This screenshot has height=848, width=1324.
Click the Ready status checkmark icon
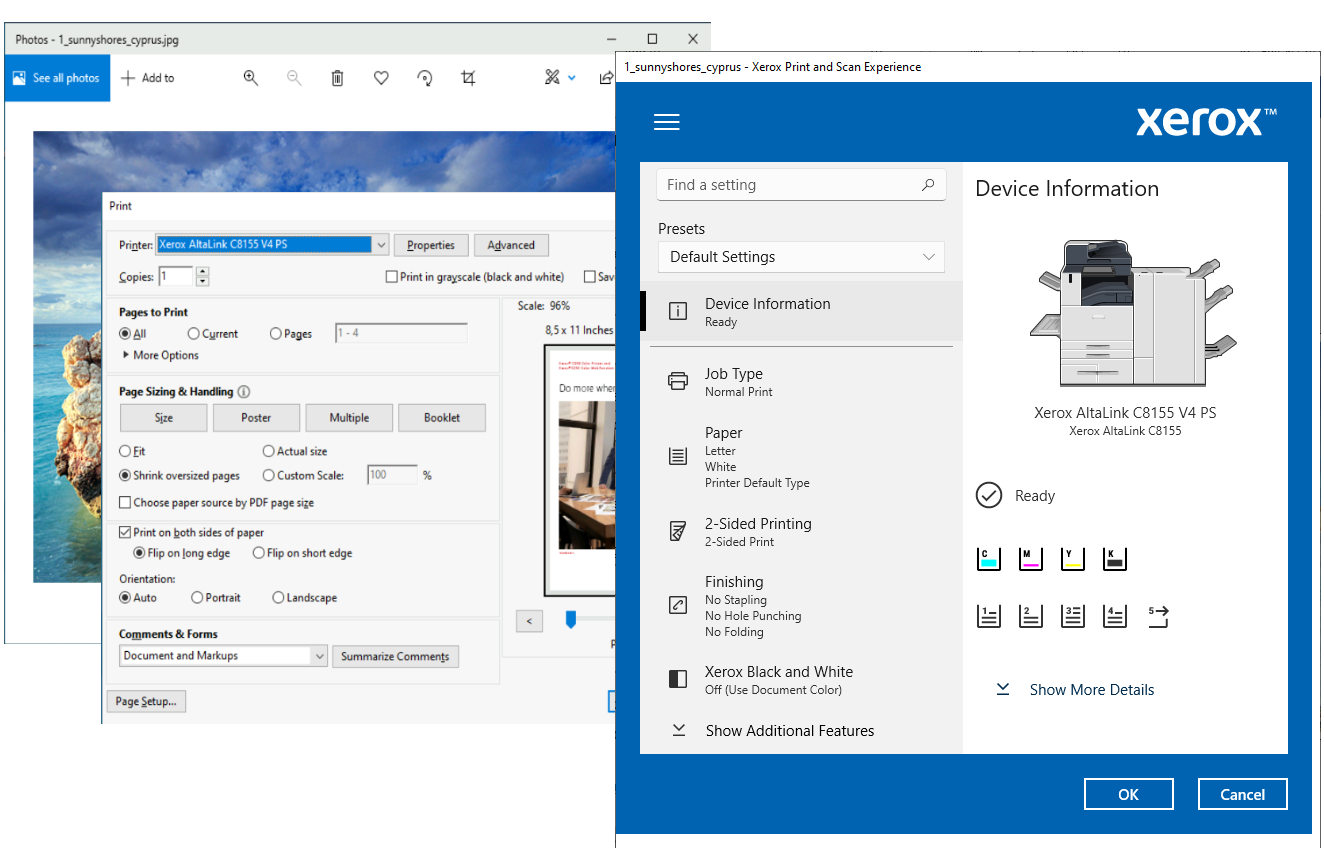tap(989, 495)
